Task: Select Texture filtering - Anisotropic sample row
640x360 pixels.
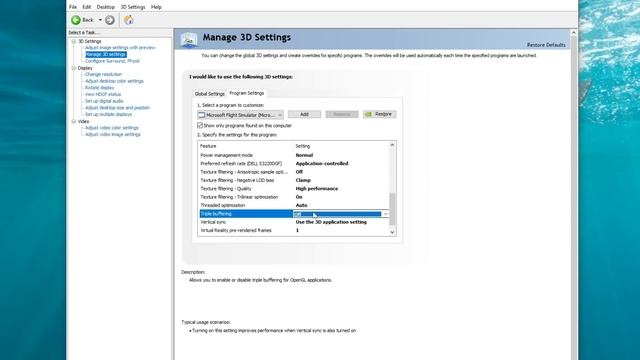Action: coord(294,172)
